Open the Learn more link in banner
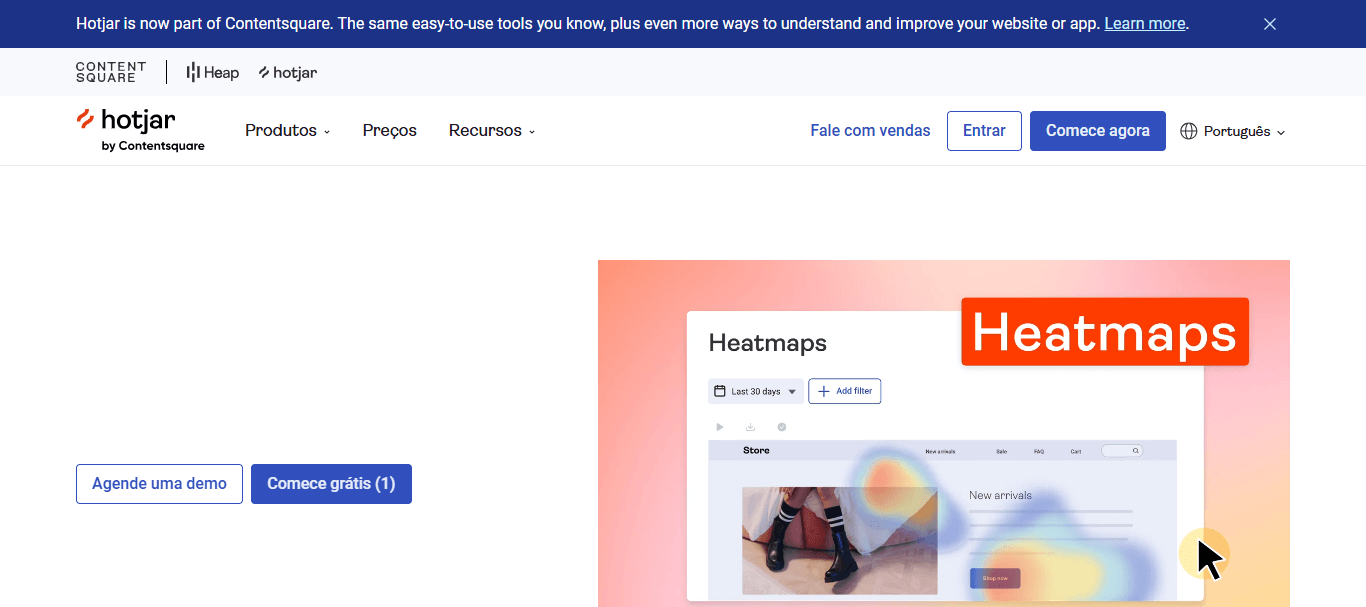The height and width of the screenshot is (607, 1366). [x=1145, y=24]
